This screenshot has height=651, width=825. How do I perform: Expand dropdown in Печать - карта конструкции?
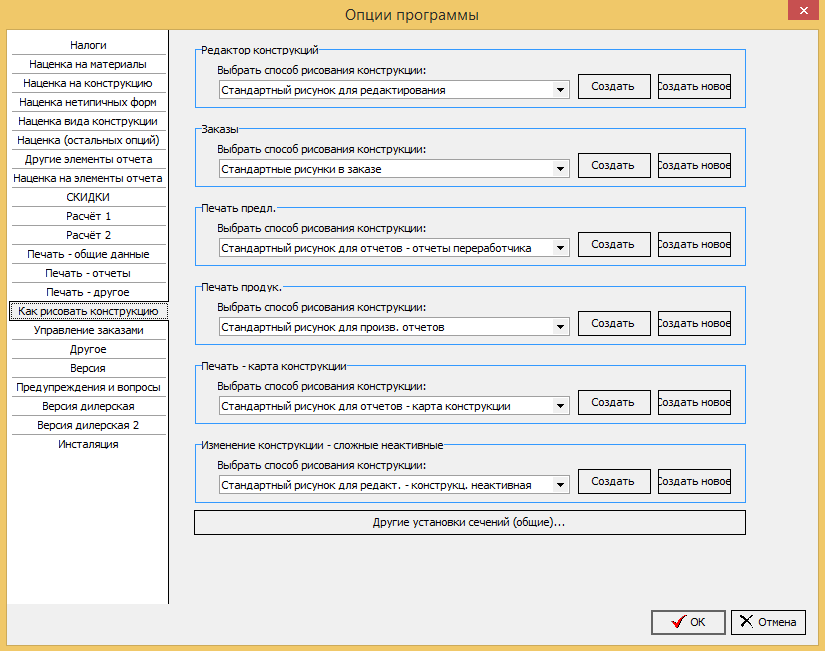pyautogui.click(x=560, y=406)
